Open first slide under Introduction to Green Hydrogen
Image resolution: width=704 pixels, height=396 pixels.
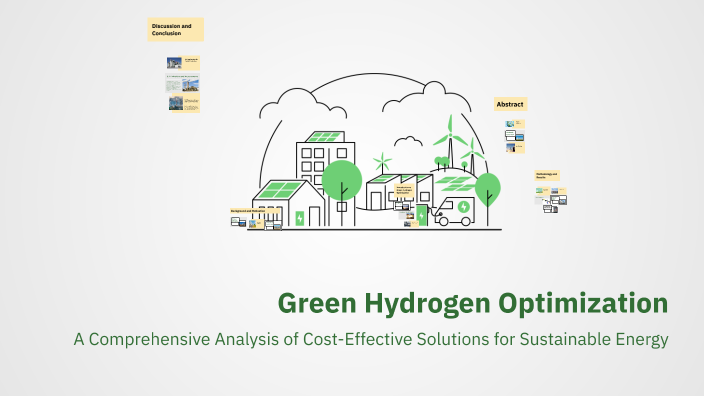402,206
